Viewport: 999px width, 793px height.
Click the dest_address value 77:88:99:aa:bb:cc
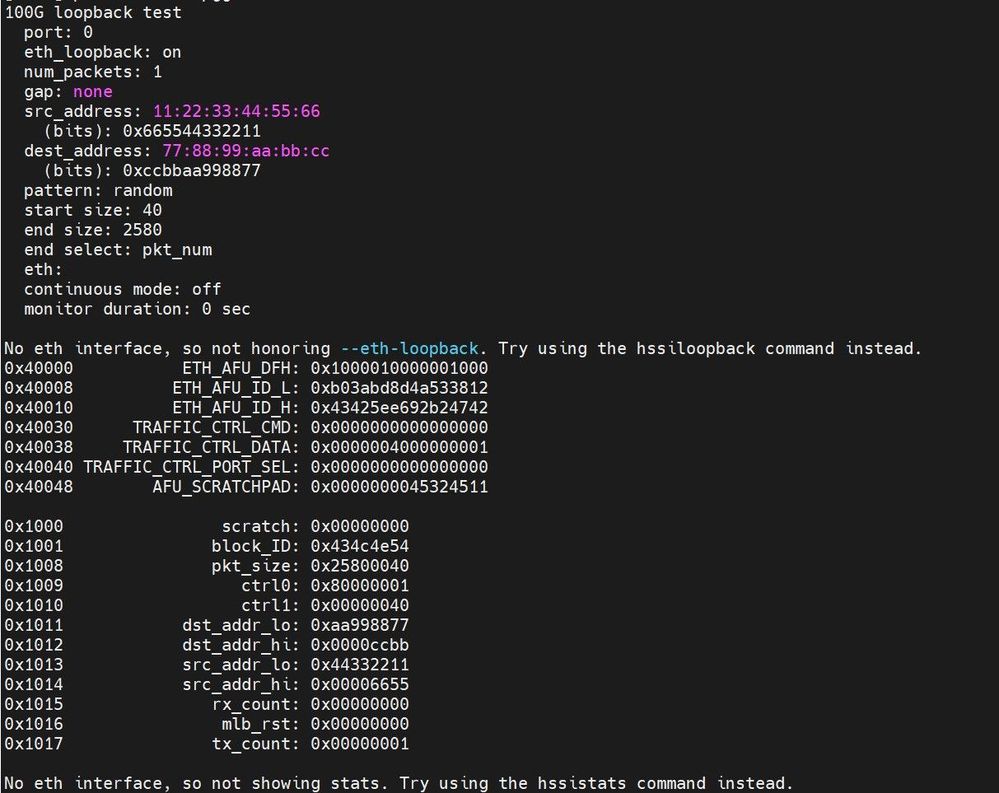246,151
